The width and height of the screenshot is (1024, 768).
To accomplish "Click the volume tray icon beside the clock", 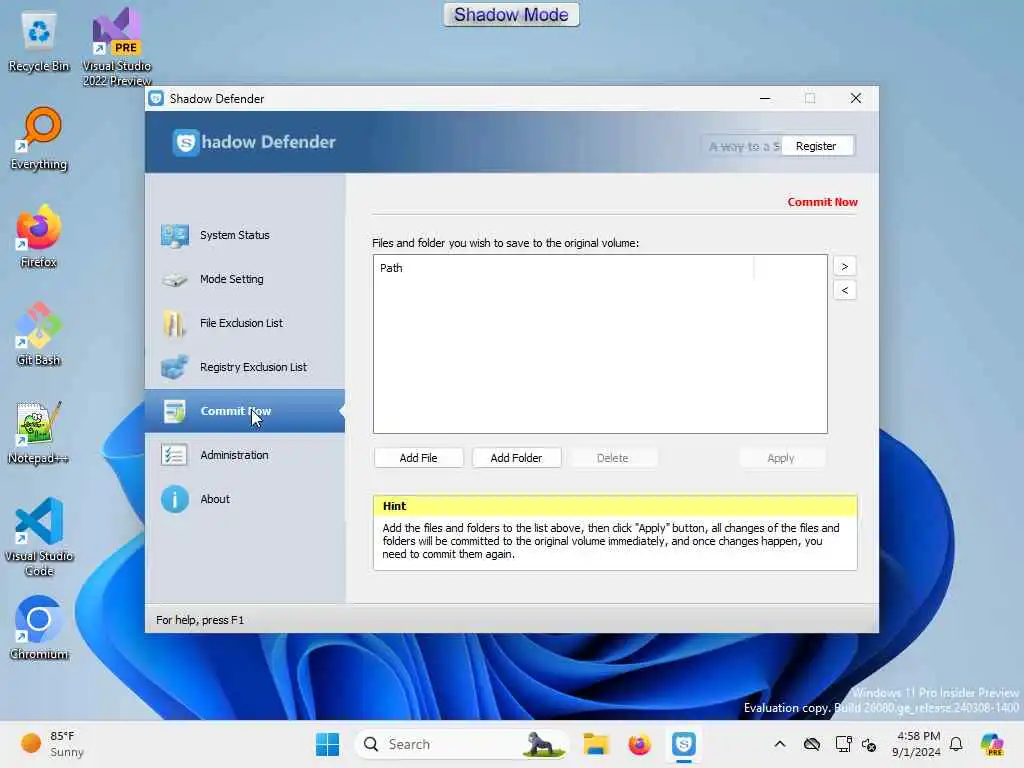I will coord(869,744).
